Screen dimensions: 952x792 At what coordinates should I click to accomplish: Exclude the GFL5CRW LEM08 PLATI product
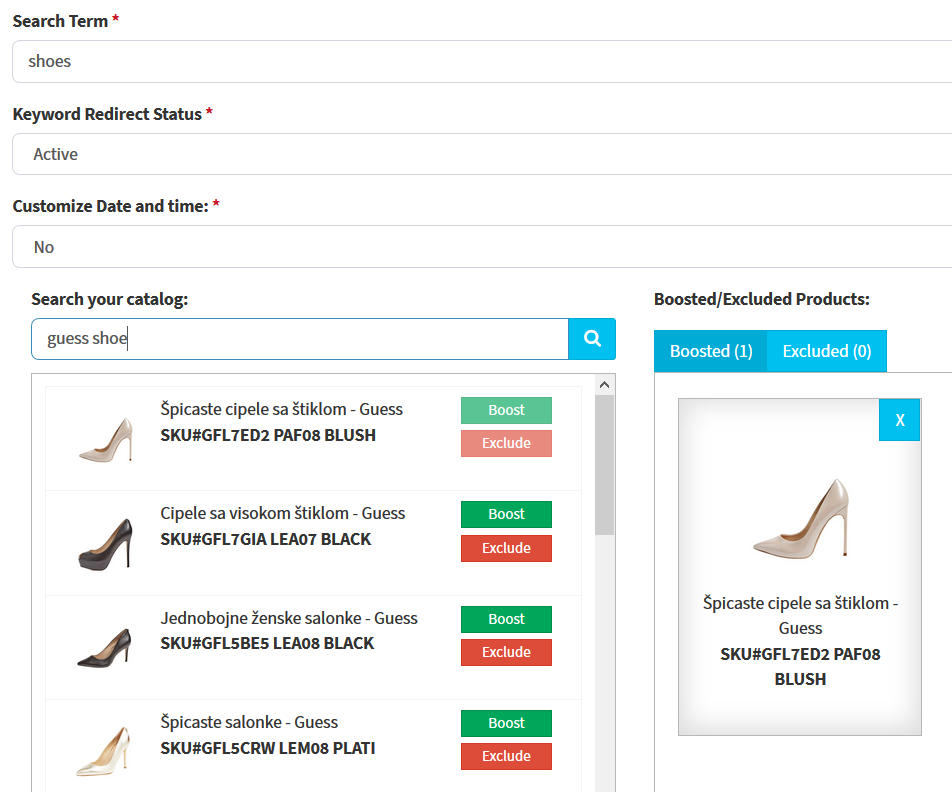click(506, 756)
